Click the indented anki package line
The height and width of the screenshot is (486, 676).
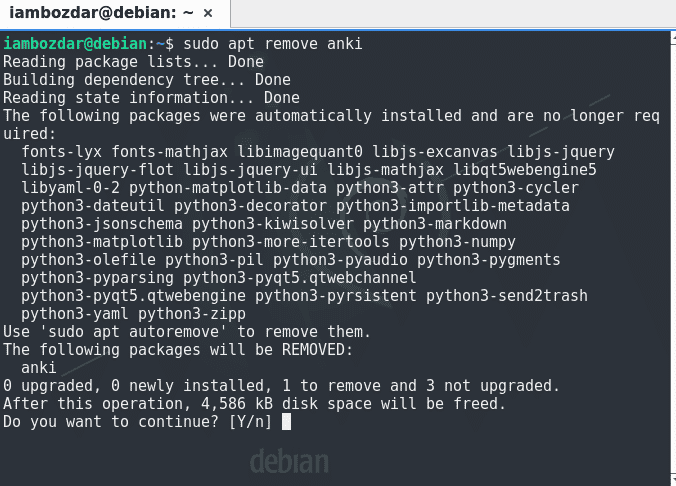click(39, 368)
